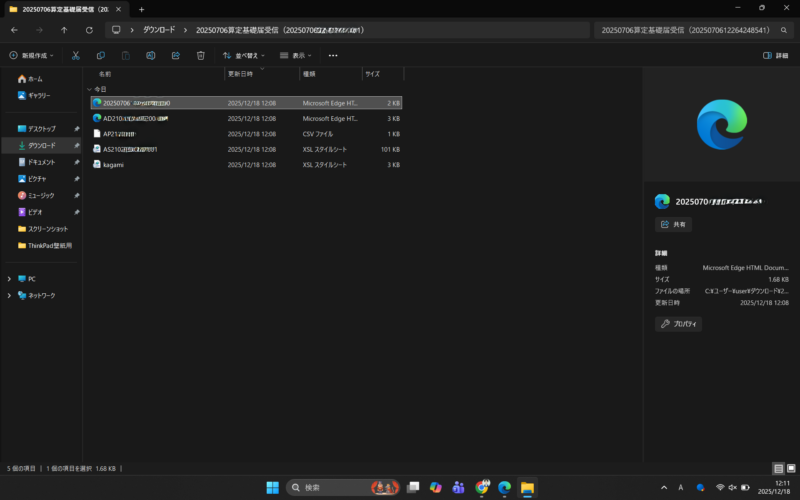Click the プロパティ button in details pane

(x=678, y=324)
